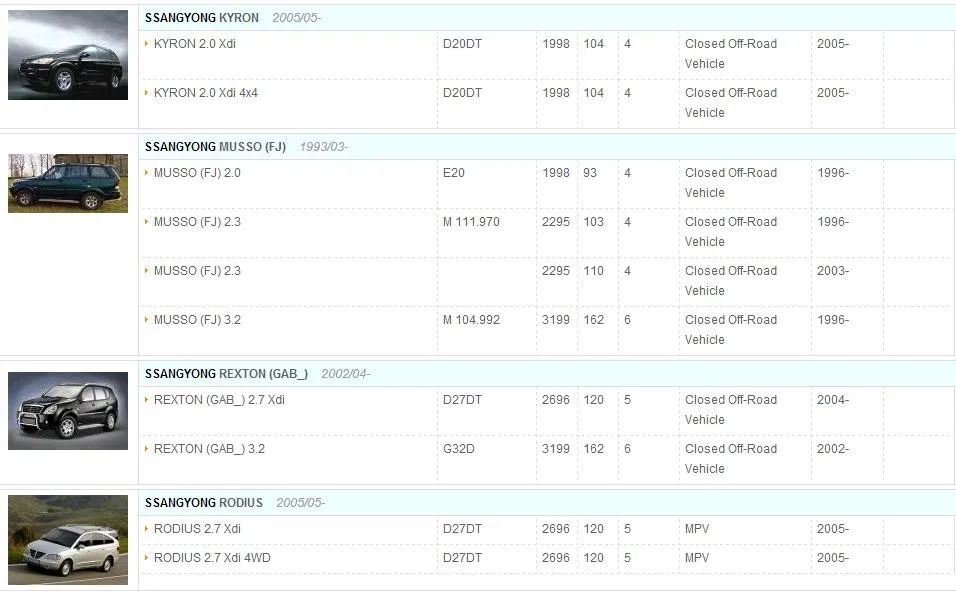This screenshot has height=593, width=956.
Task: Click the arrow bullet beside MUSSO (FJ) 2.0
Action: [146, 172]
